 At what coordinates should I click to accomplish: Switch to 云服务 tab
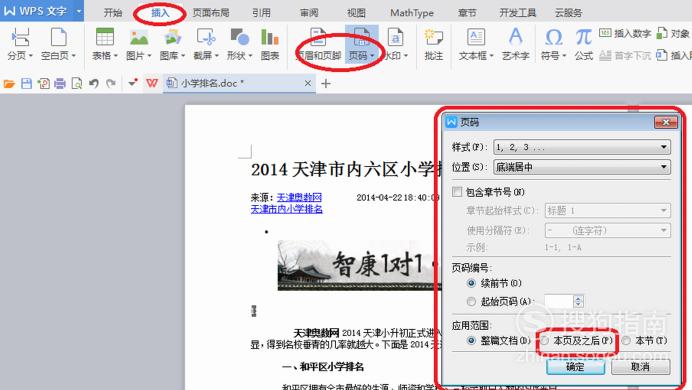click(x=568, y=13)
